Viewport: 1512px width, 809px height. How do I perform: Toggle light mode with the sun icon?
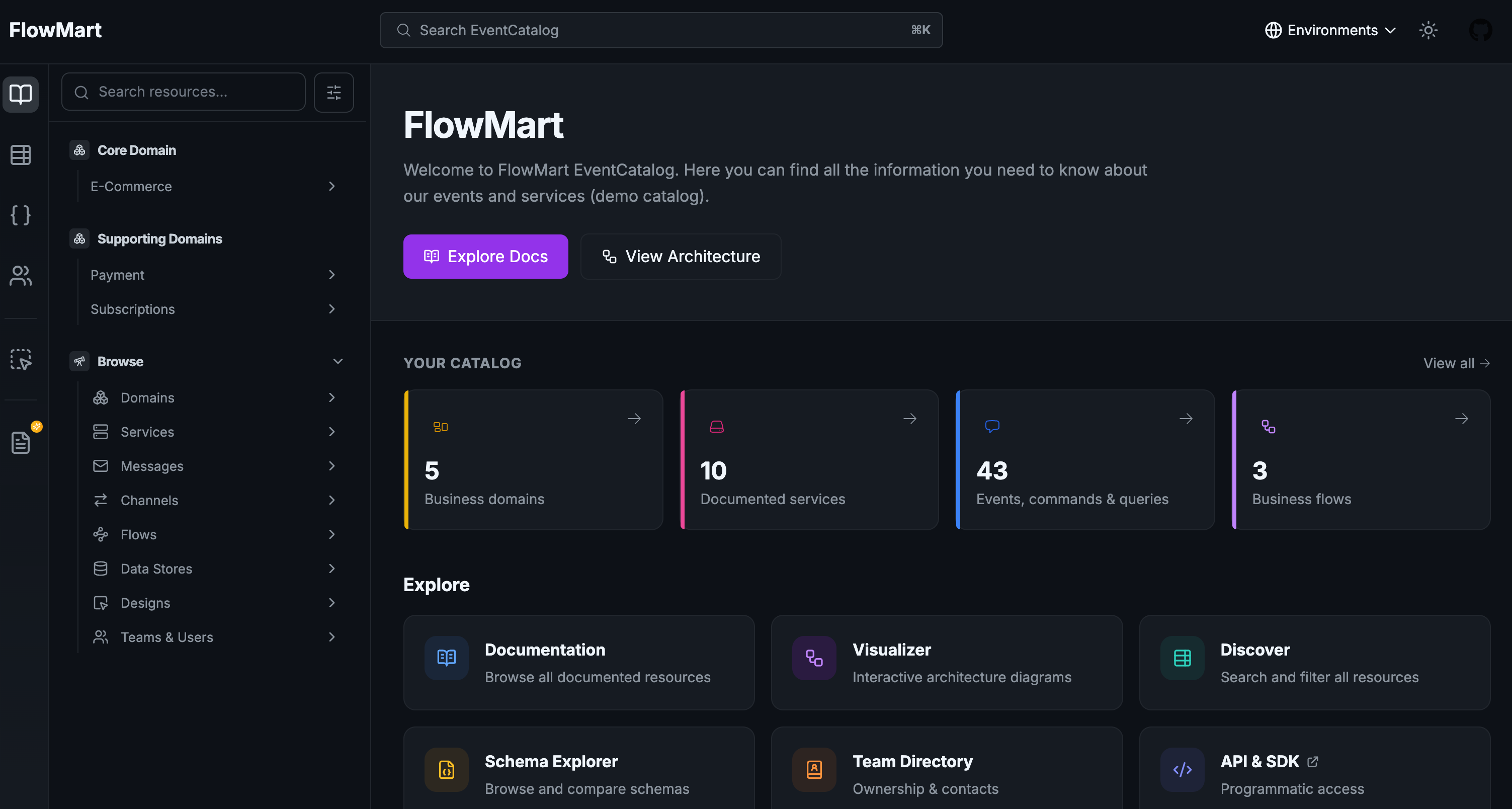coord(1428,30)
